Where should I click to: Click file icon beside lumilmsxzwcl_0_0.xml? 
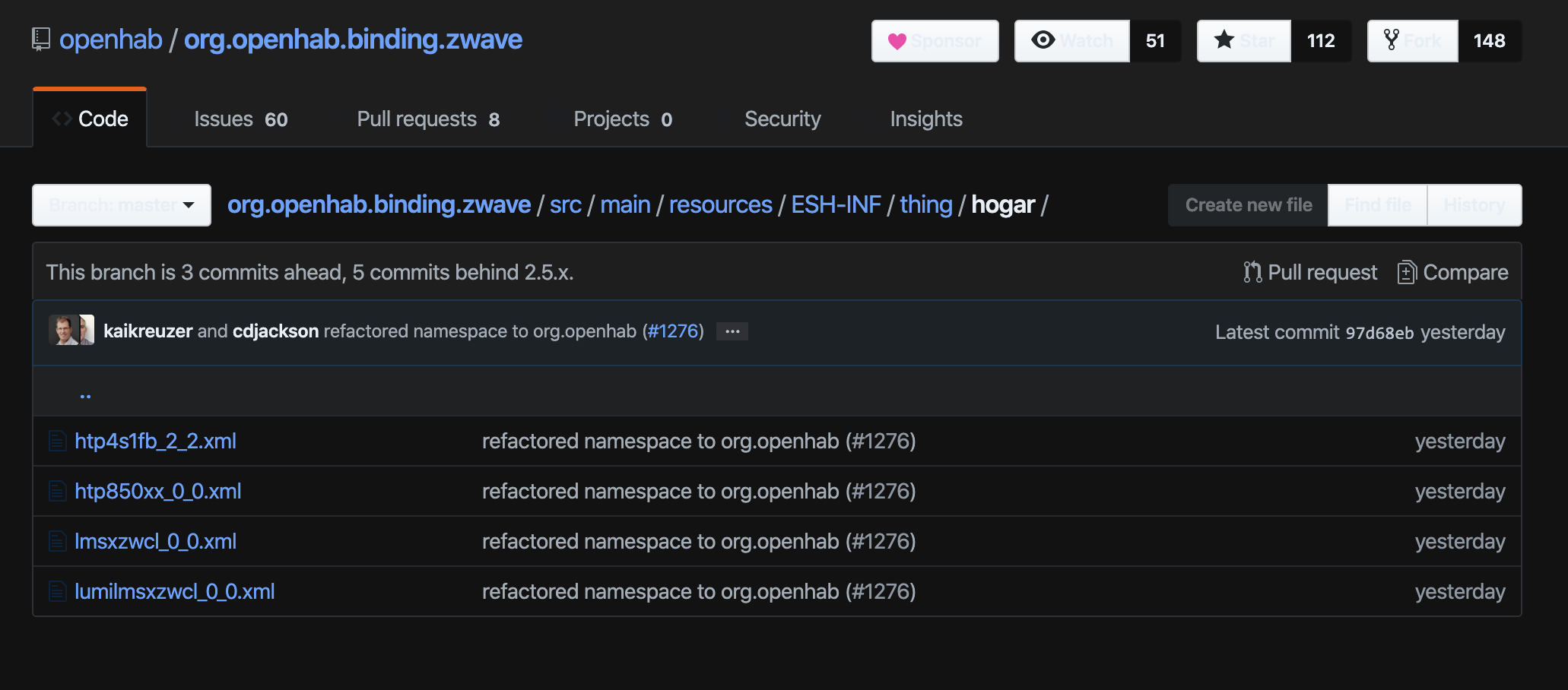pyautogui.click(x=57, y=591)
